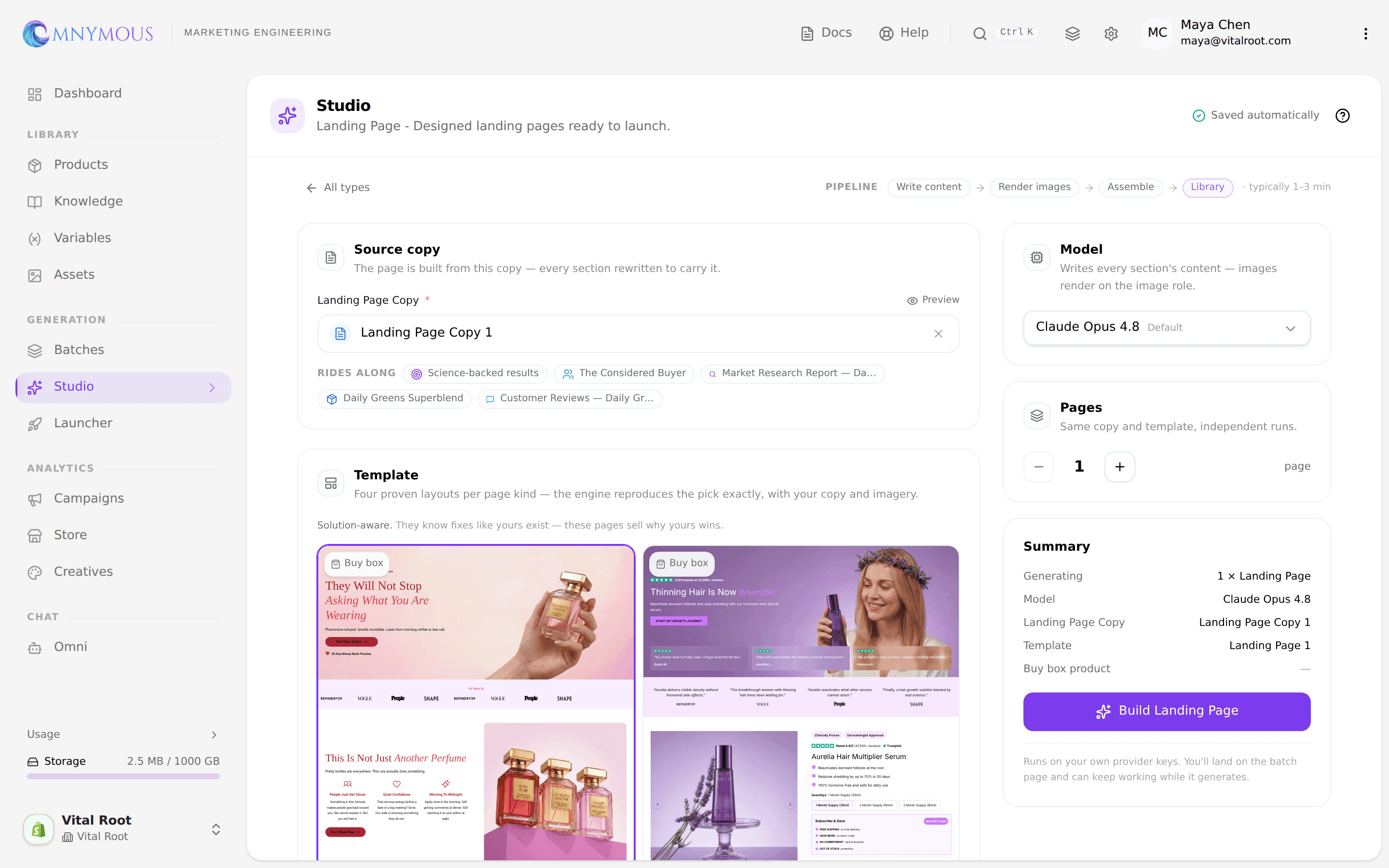Click the Saved automatically status
The image size is (1389, 868).
(x=1256, y=116)
